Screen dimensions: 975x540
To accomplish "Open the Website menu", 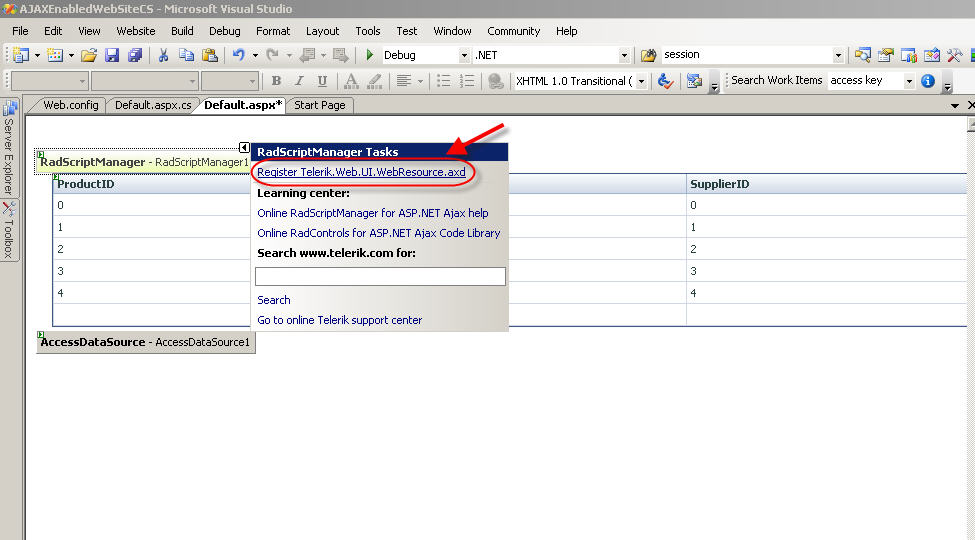I will click(136, 31).
